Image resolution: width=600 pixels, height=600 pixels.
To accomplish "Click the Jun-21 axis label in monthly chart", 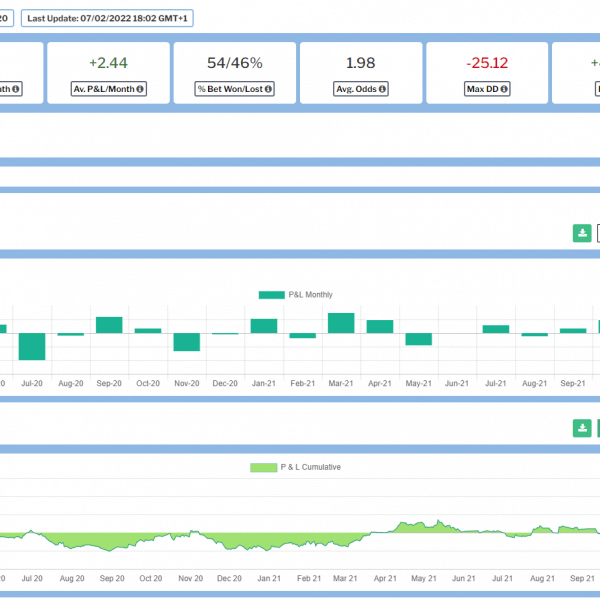I will [457, 383].
